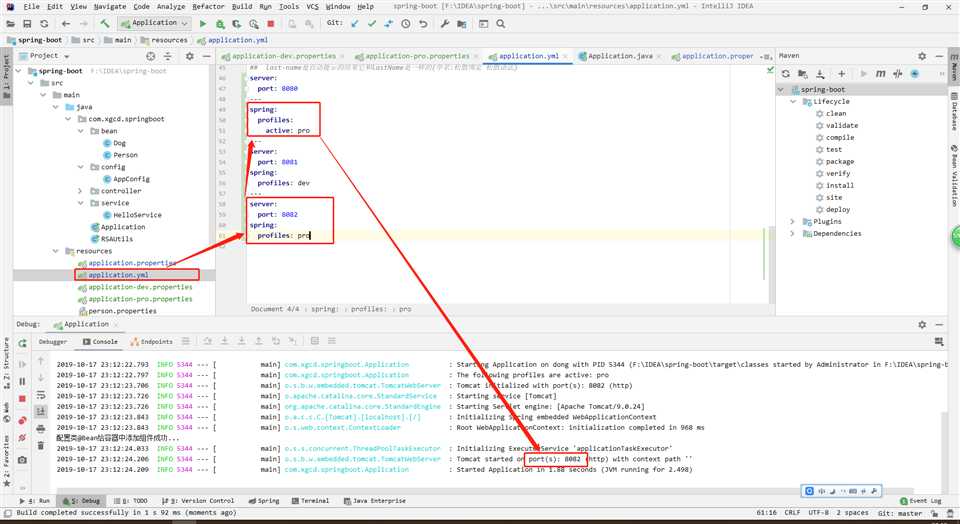Click CRLF line separator in status bar
Screen dimensions: 960x524
pyautogui.click(x=792, y=513)
